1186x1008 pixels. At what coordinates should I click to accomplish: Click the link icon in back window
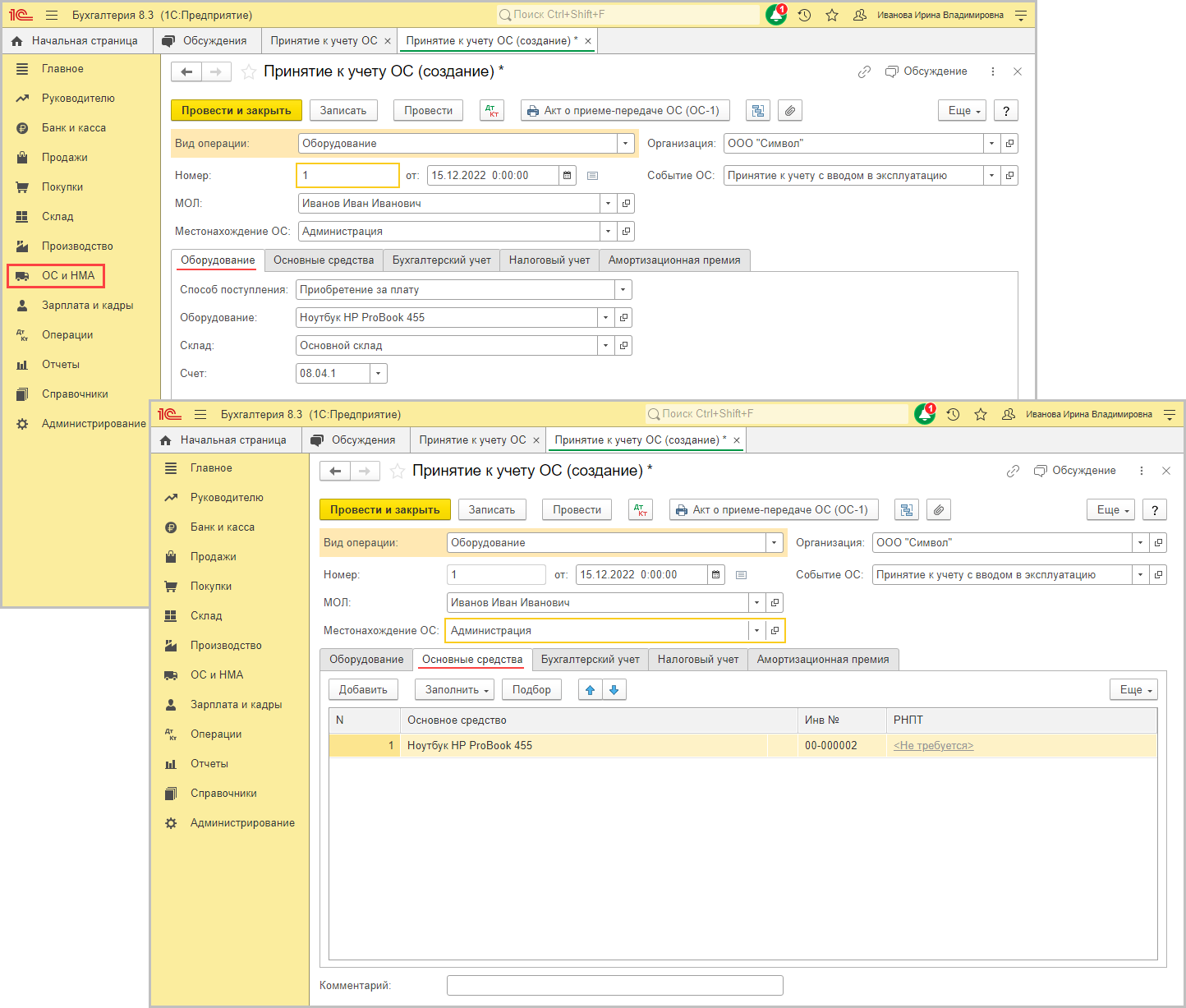tap(864, 71)
